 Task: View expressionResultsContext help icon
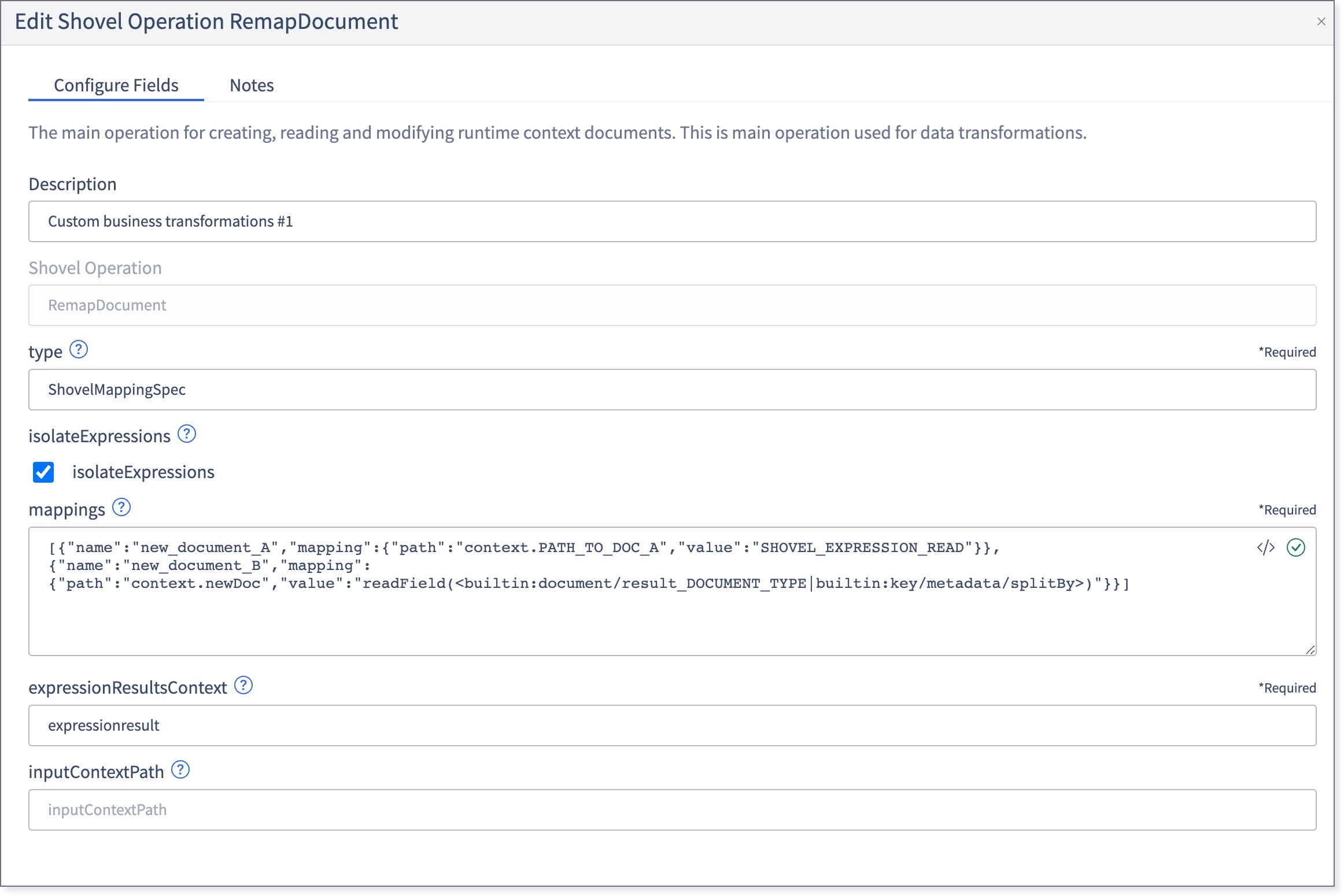pyautogui.click(x=243, y=685)
